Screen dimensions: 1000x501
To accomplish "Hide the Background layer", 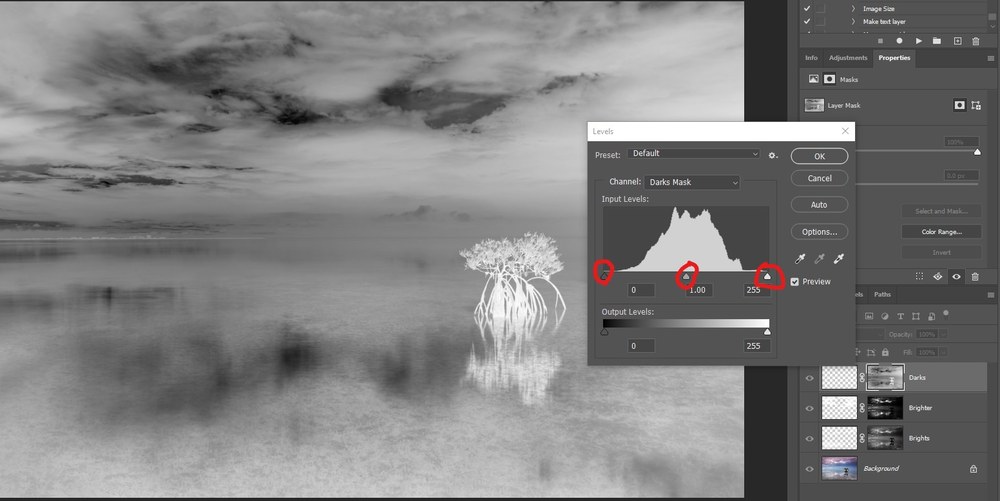I will coord(809,468).
